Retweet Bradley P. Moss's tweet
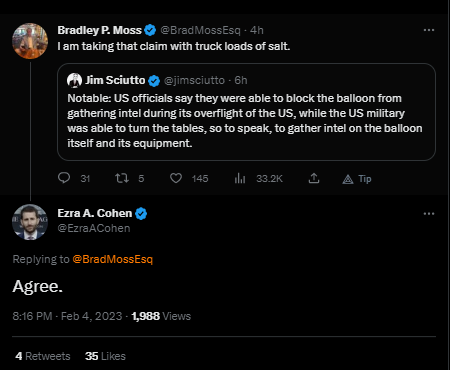450x370 pixels. [122, 178]
